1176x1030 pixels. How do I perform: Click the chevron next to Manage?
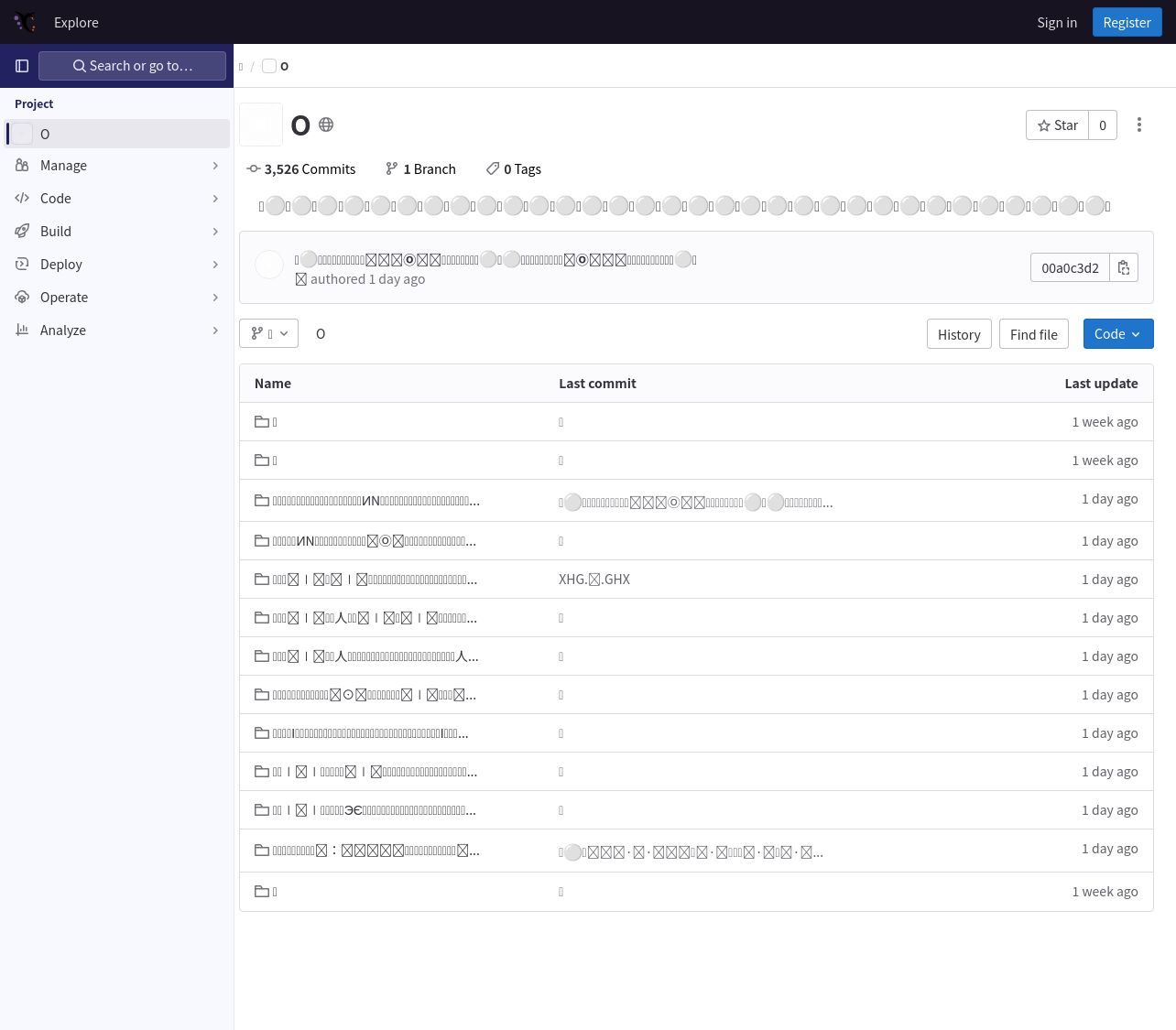(215, 166)
